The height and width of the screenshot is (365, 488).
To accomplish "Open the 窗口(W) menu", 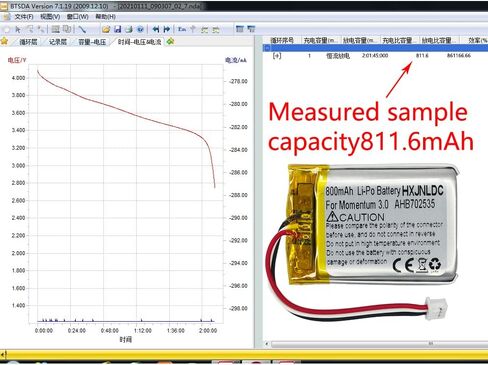I will coord(77,17).
